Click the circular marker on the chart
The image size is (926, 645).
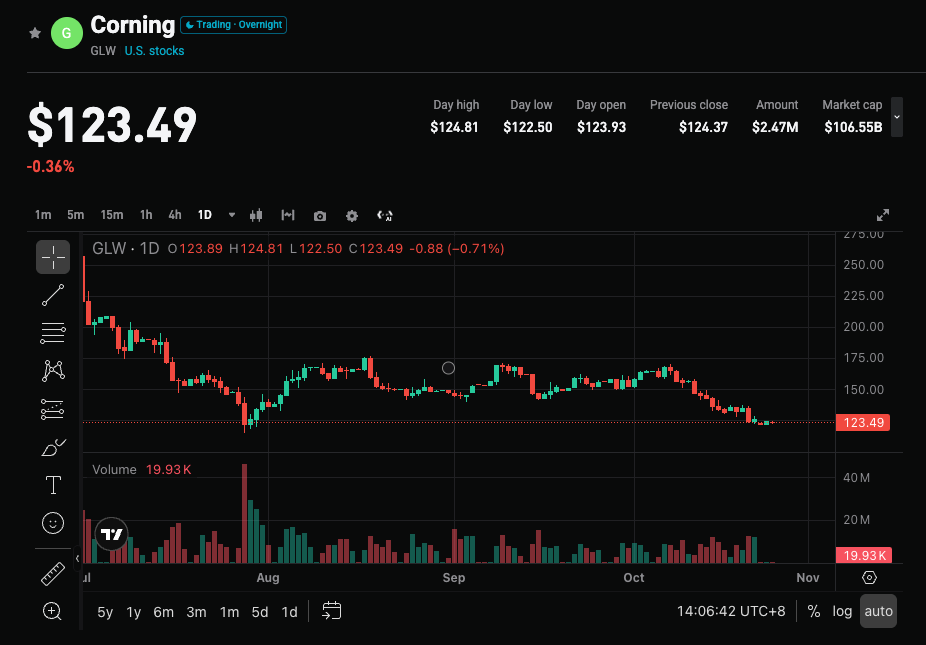click(x=448, y=368)
